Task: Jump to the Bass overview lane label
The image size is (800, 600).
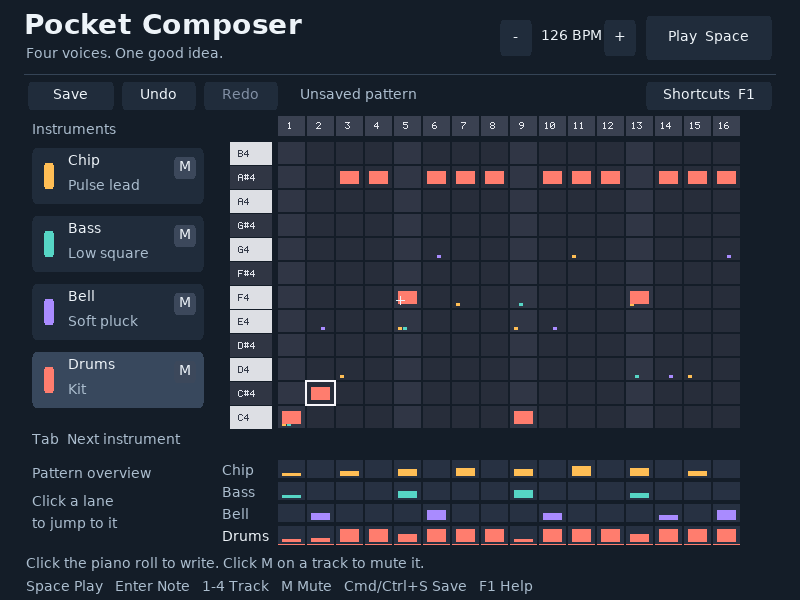Action: pos(238,492)
